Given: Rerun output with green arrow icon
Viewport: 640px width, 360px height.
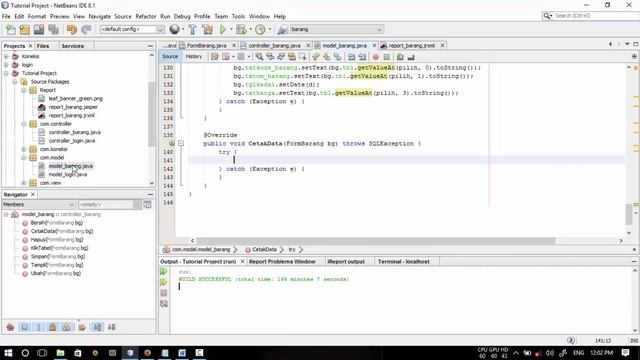Looking at the screenshot, I should (x=164, y=272).
